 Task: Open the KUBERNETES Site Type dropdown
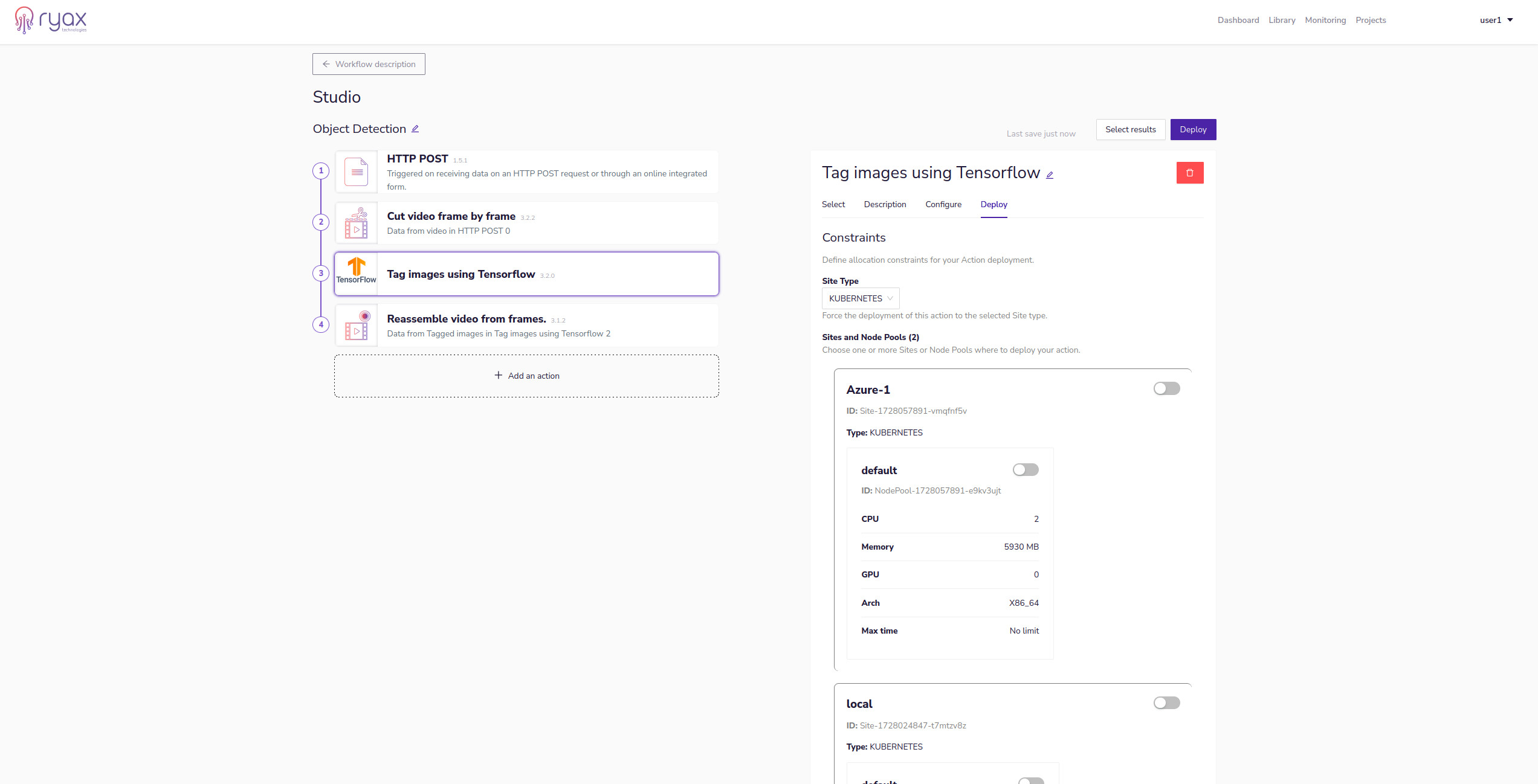(860, 298)
